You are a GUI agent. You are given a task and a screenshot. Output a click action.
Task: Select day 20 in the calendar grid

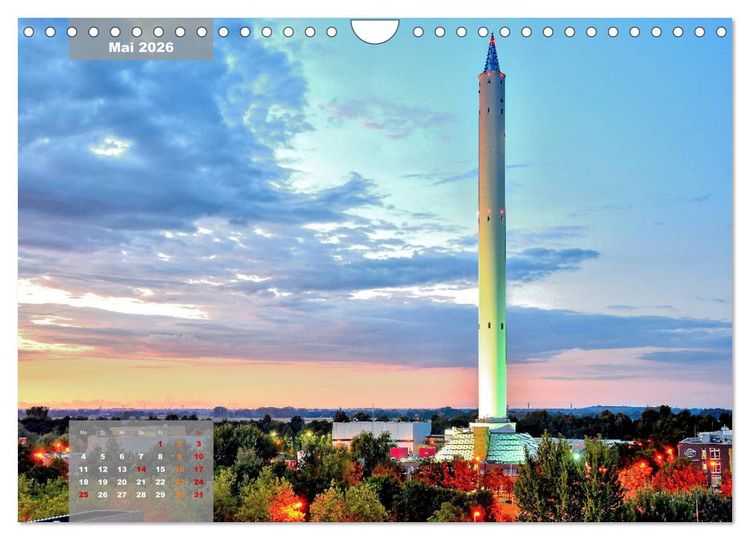coord(121,482)
